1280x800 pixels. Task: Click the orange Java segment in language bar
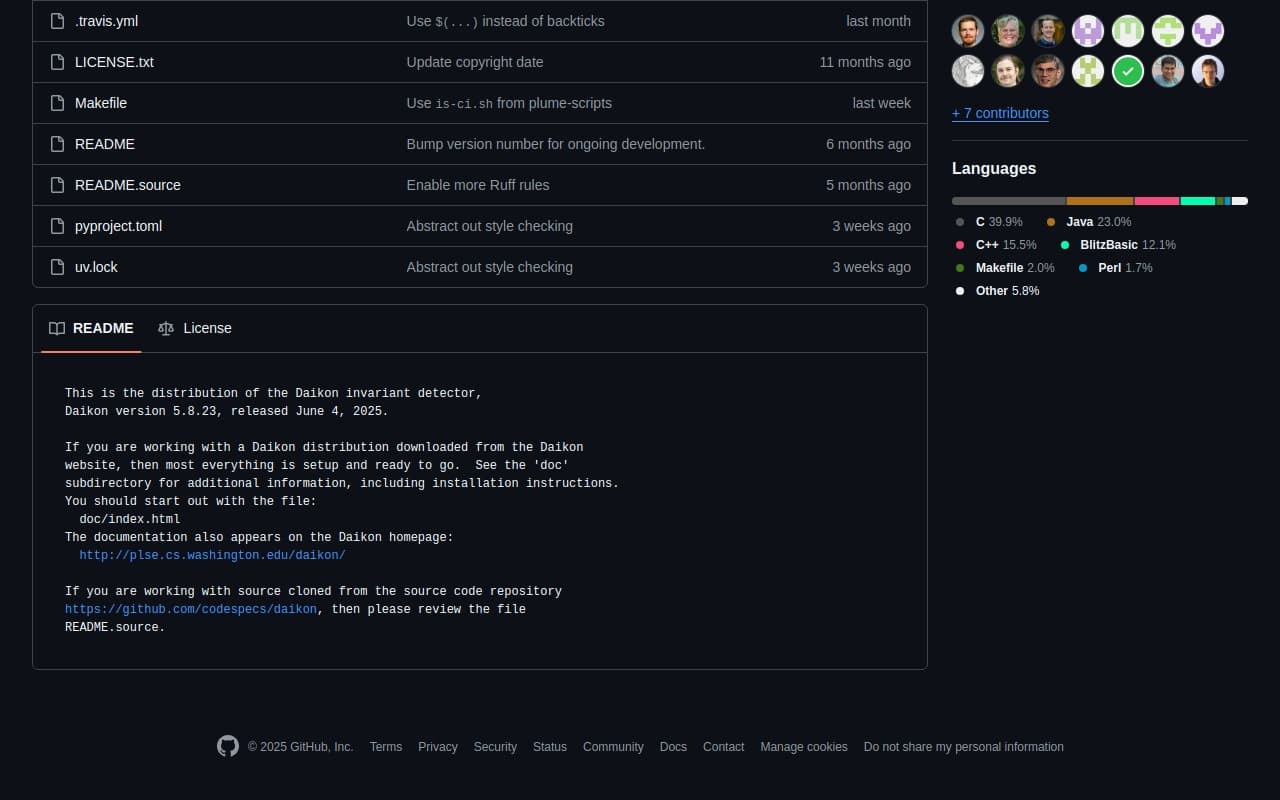pyautogui.click(x=1099, y=201)
